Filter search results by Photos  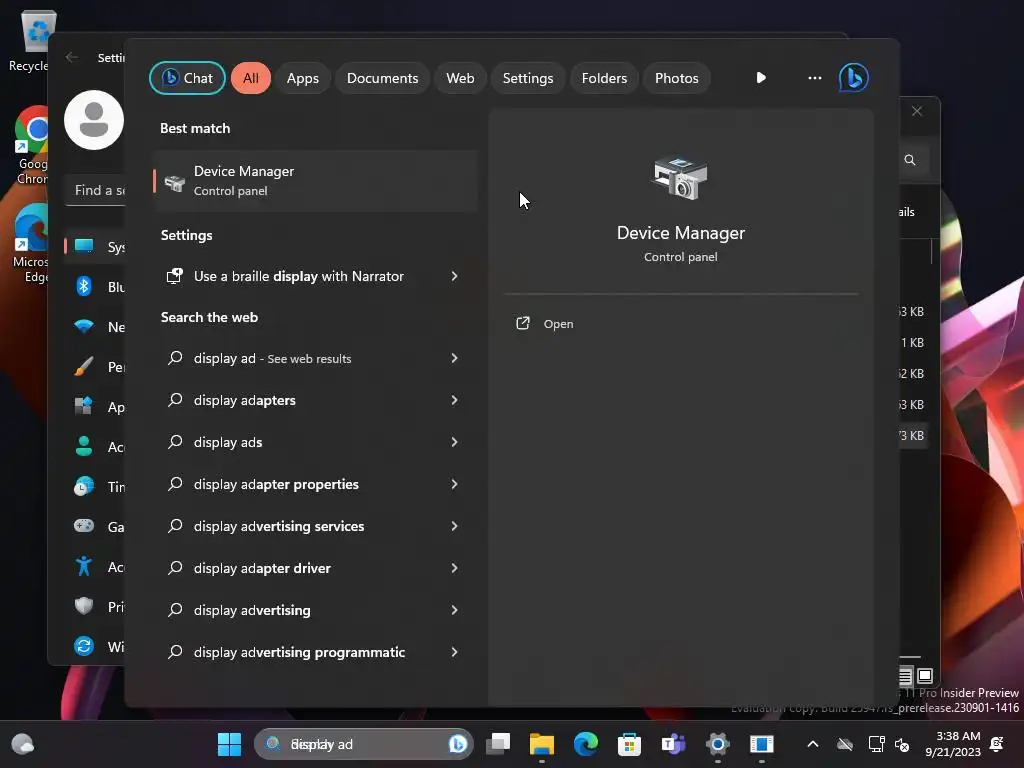coord(677,78)
